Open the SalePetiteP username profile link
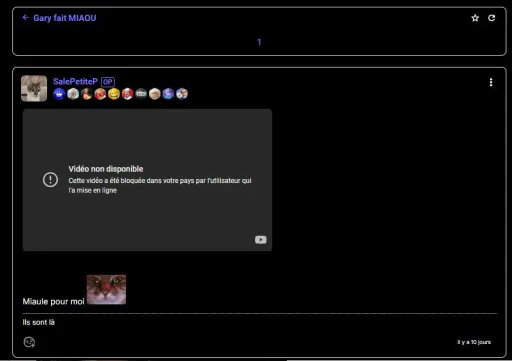This screenshot has width=512, height=361. pos(75,82)
